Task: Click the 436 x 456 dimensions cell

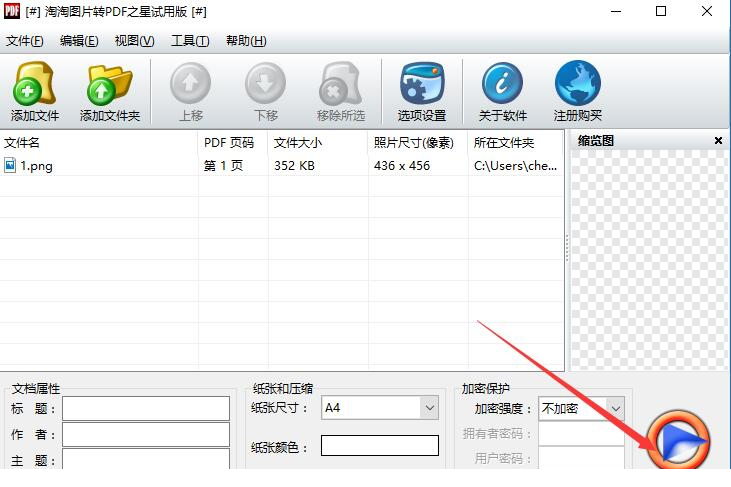Action: click(402, 165)
